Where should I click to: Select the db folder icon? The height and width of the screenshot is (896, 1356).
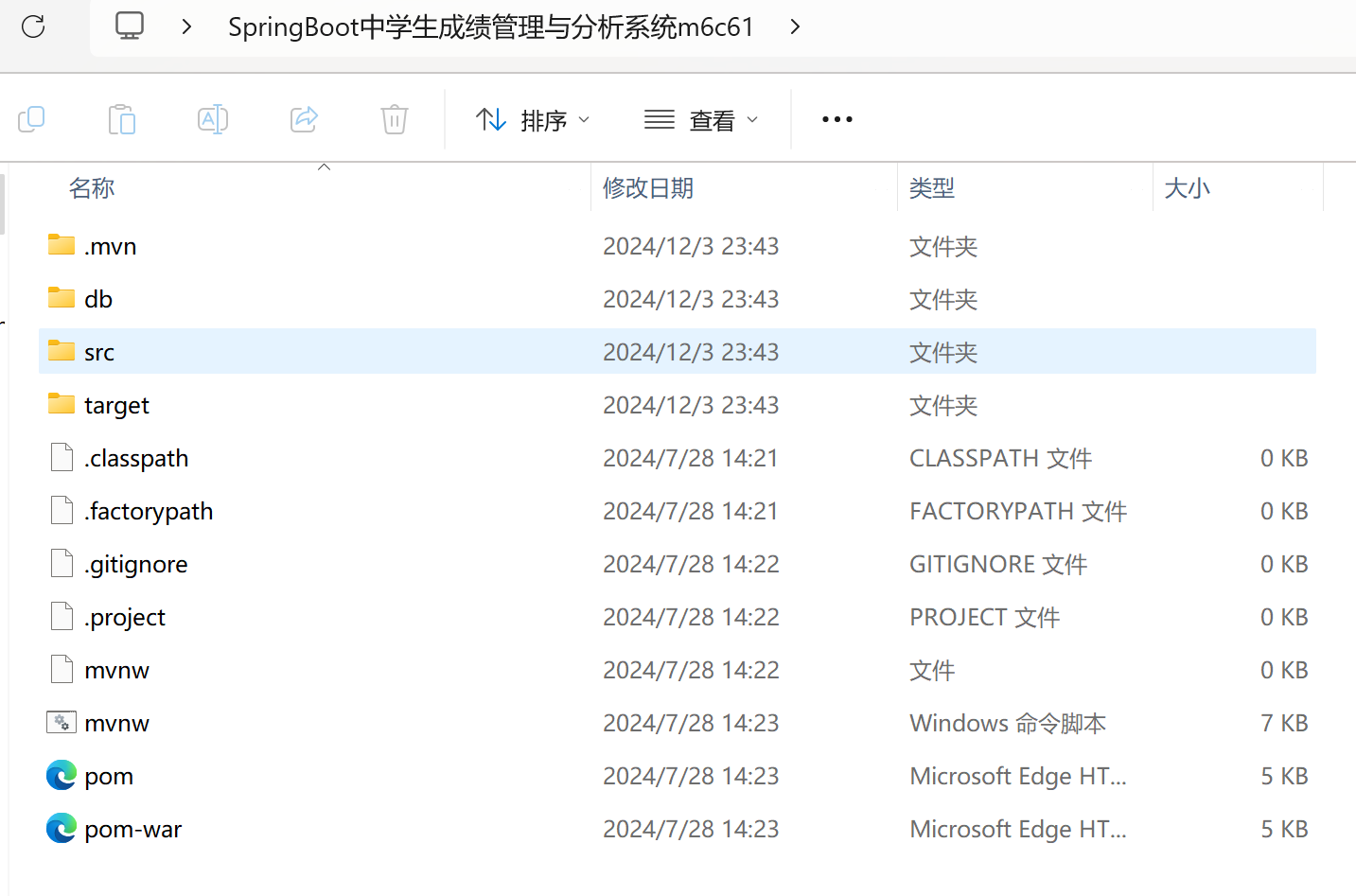pyautogui.click(x=62, y=298)
